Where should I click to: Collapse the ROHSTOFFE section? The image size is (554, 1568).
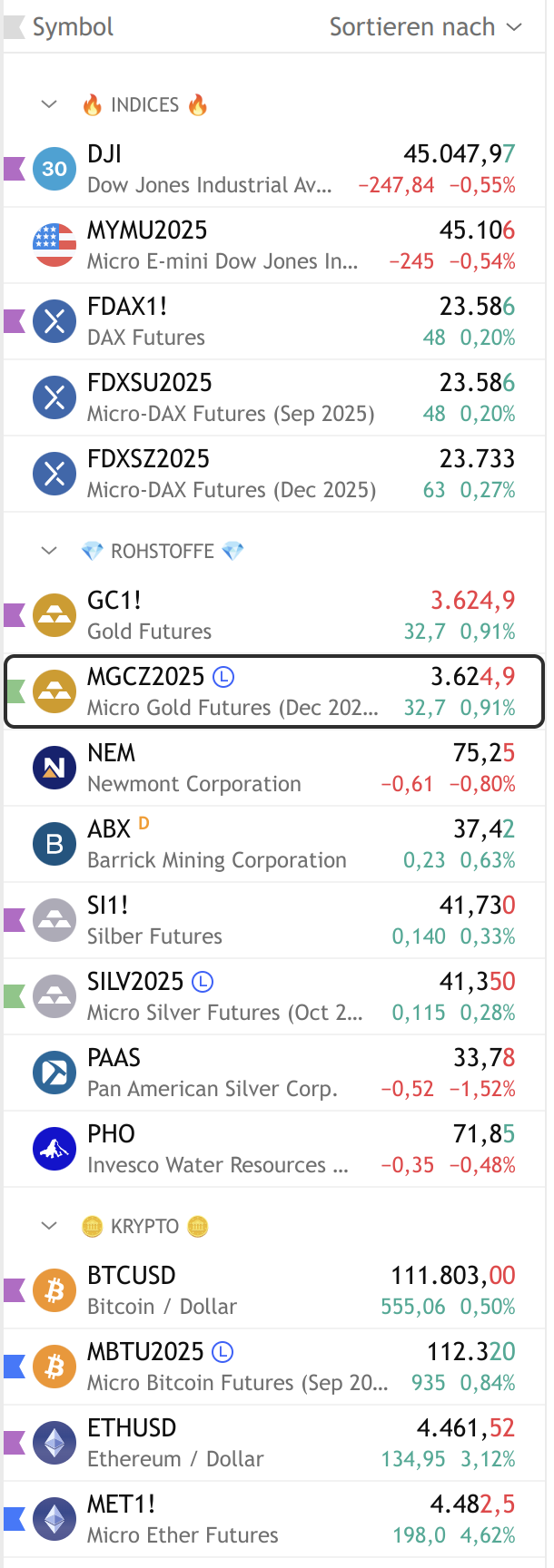[49, 551]
